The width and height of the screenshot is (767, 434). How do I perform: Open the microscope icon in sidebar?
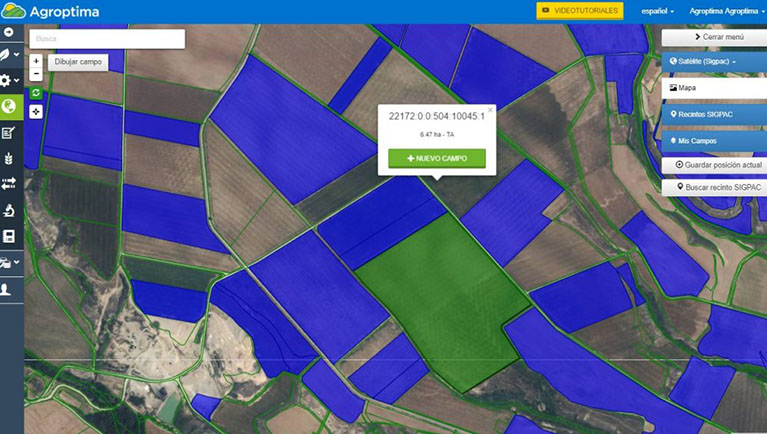pos(10,210)
